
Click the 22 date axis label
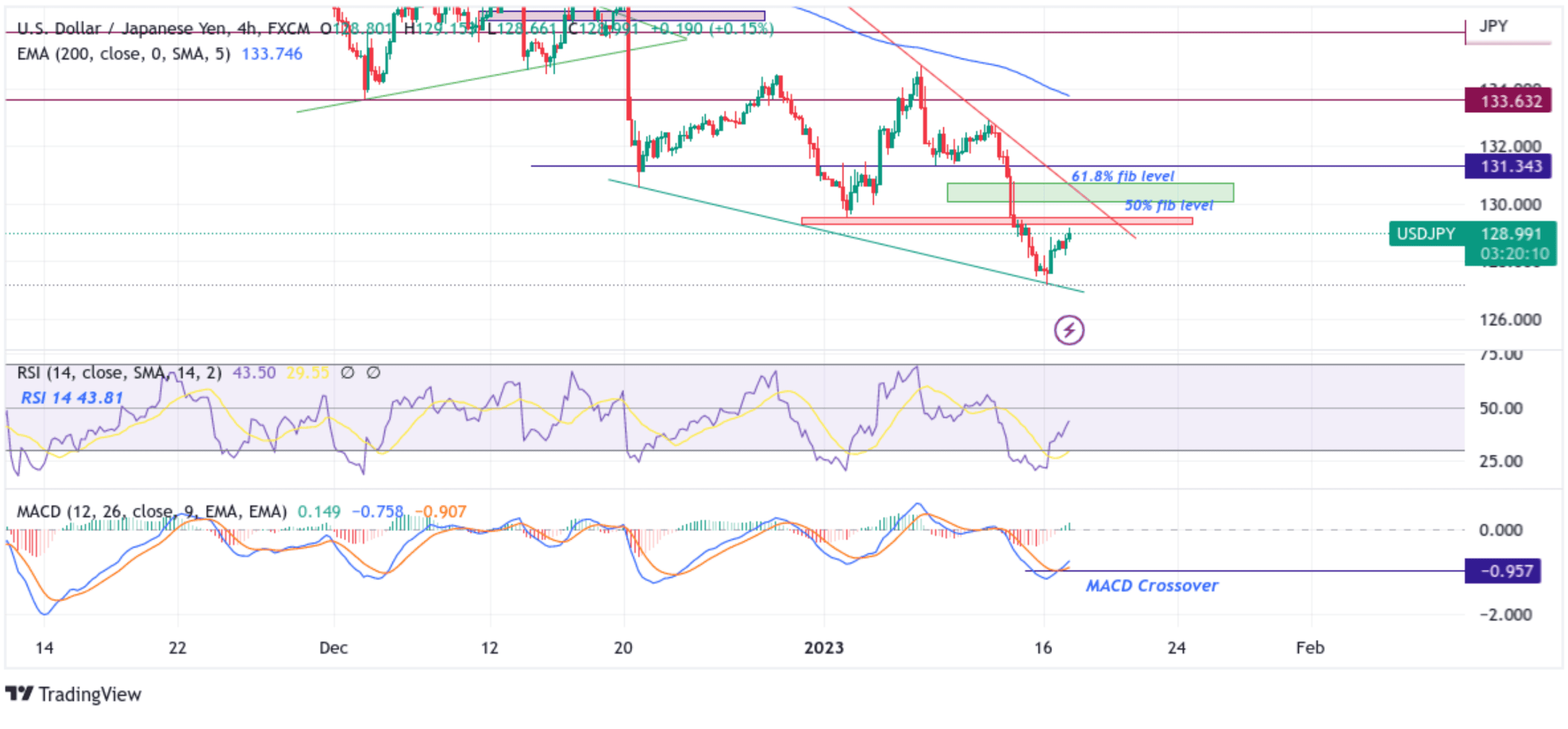click(177, 647)
